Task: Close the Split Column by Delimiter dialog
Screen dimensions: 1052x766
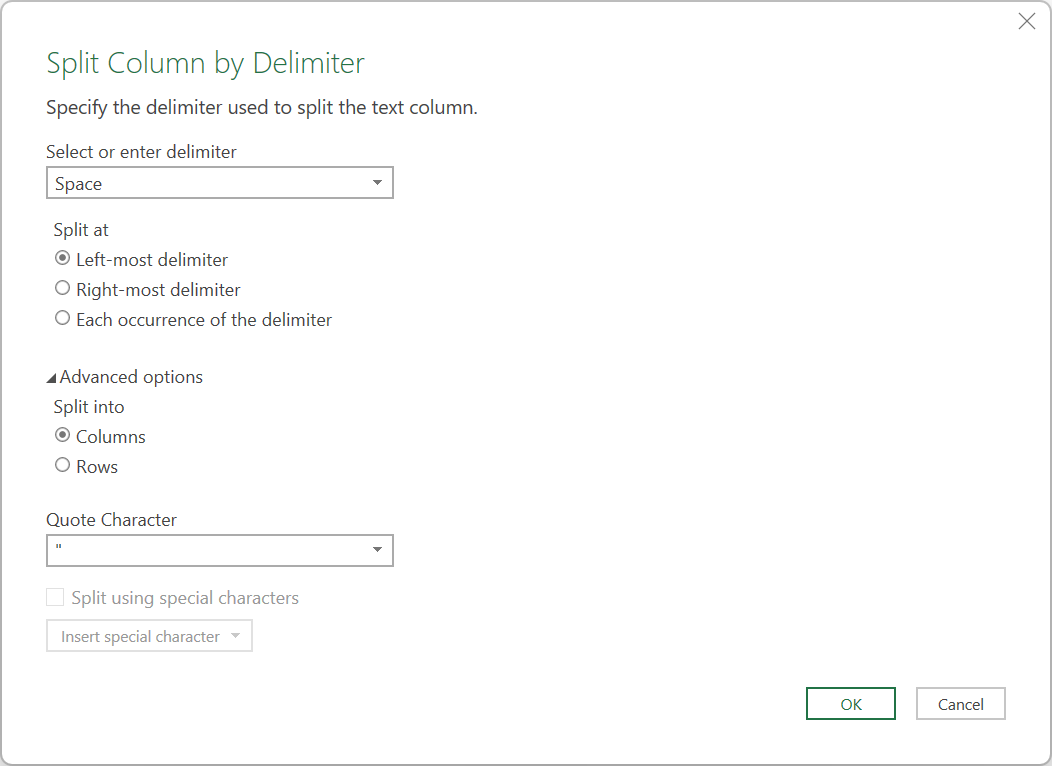Action: point(1026,21)
